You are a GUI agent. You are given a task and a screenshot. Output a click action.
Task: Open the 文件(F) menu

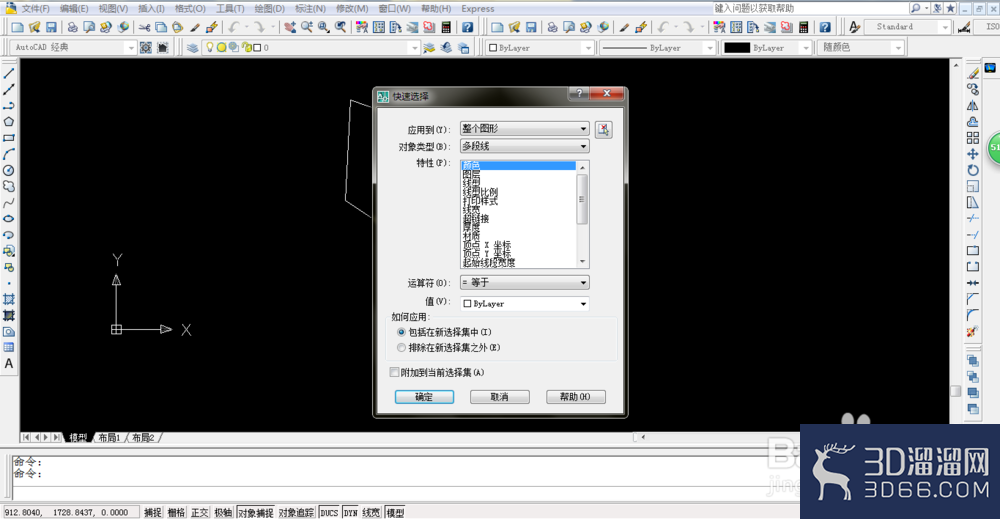(35, 8)
